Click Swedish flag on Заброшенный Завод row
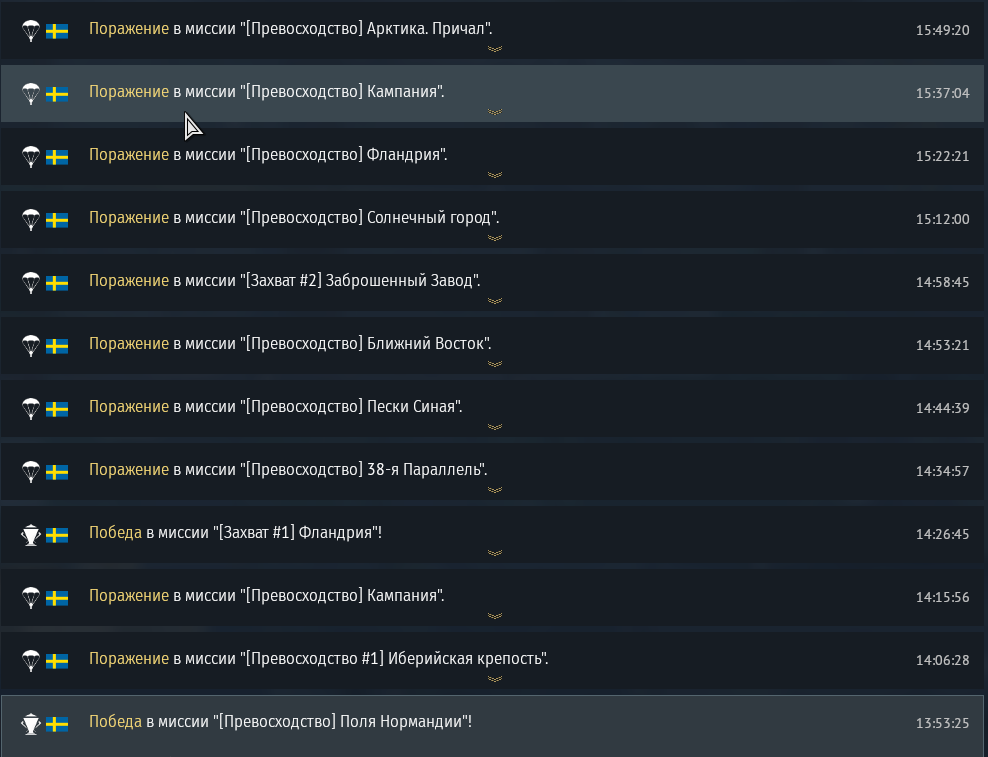 [57, 282]
